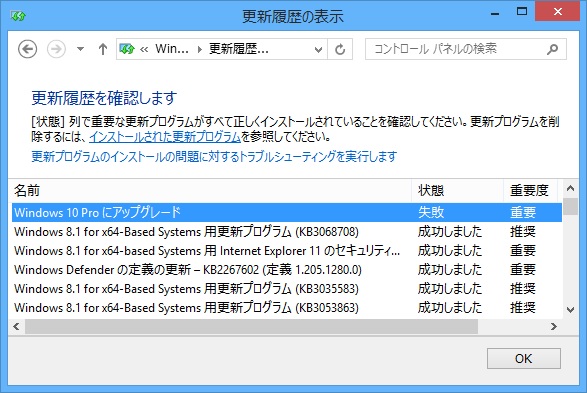
Task: Sort by the 名前 column header
Action: [x=210, y=191]
